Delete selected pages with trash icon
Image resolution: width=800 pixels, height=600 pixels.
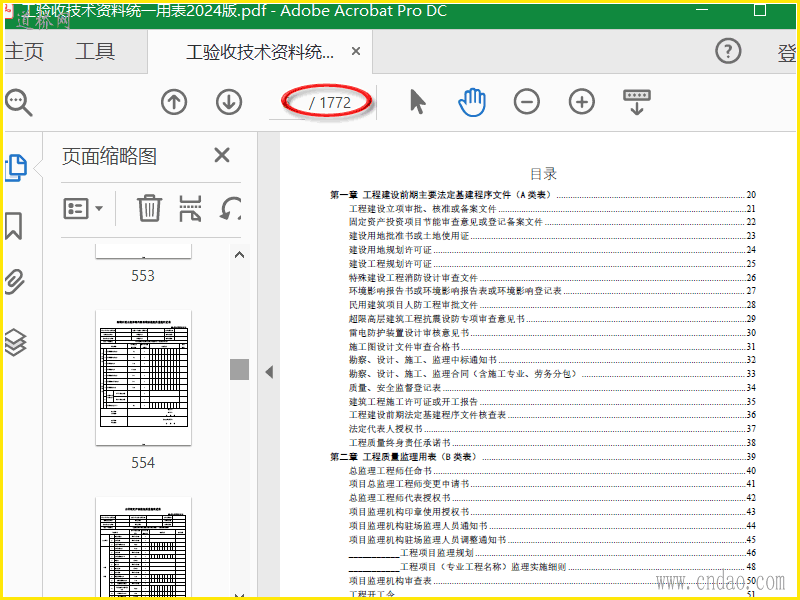click(x=149, y=208)
